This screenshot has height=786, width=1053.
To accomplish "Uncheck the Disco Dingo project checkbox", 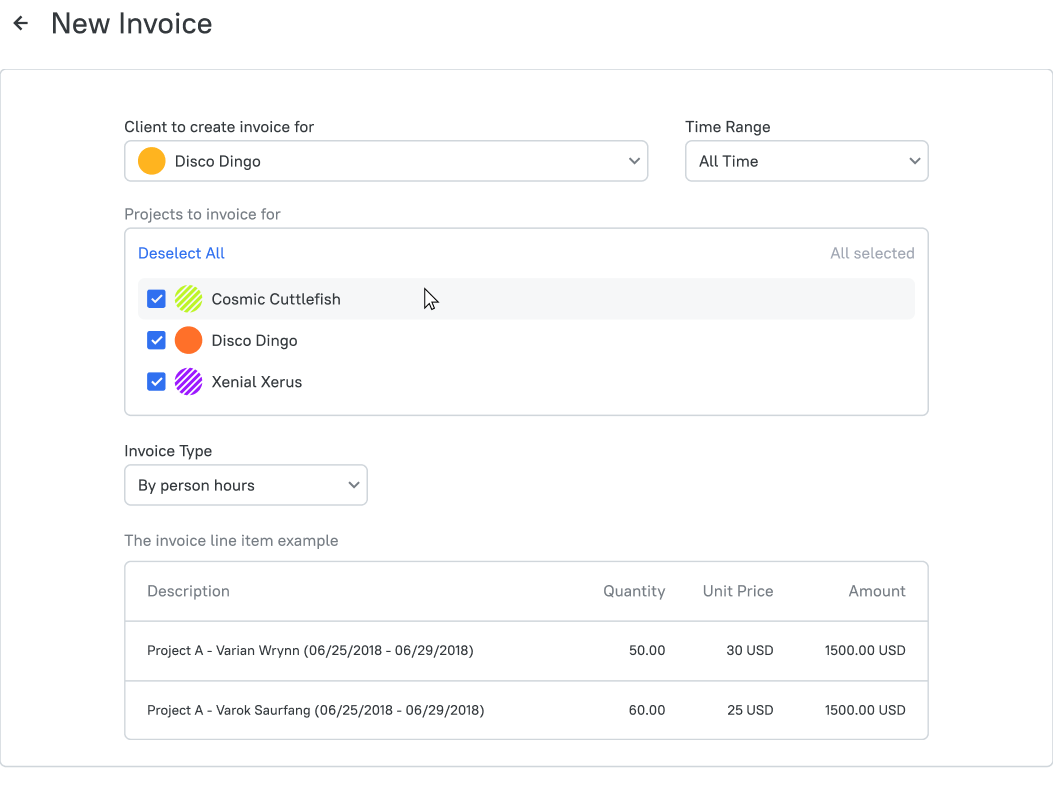I will [156, 341].
